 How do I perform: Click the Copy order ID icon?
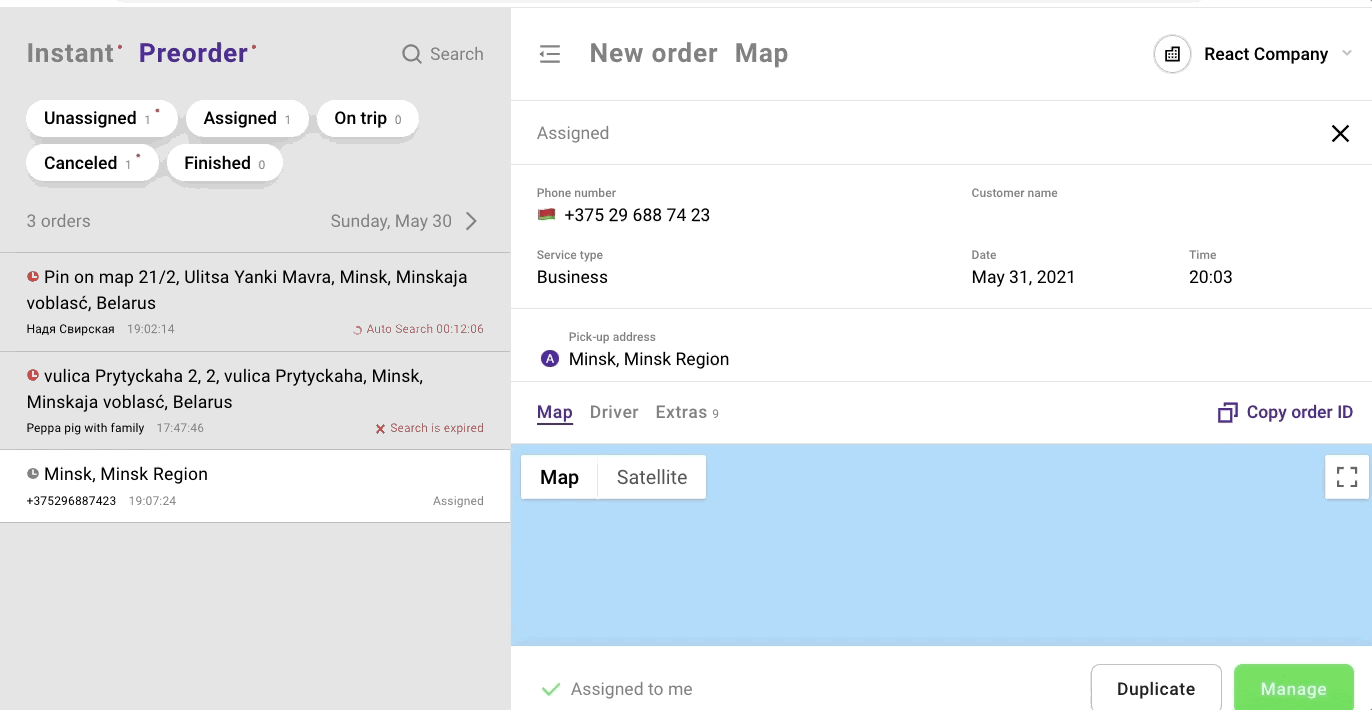point(1227,413)
